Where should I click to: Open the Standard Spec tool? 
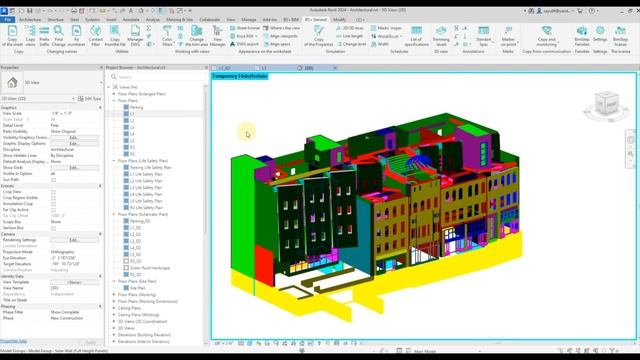[x=484, y=35]
